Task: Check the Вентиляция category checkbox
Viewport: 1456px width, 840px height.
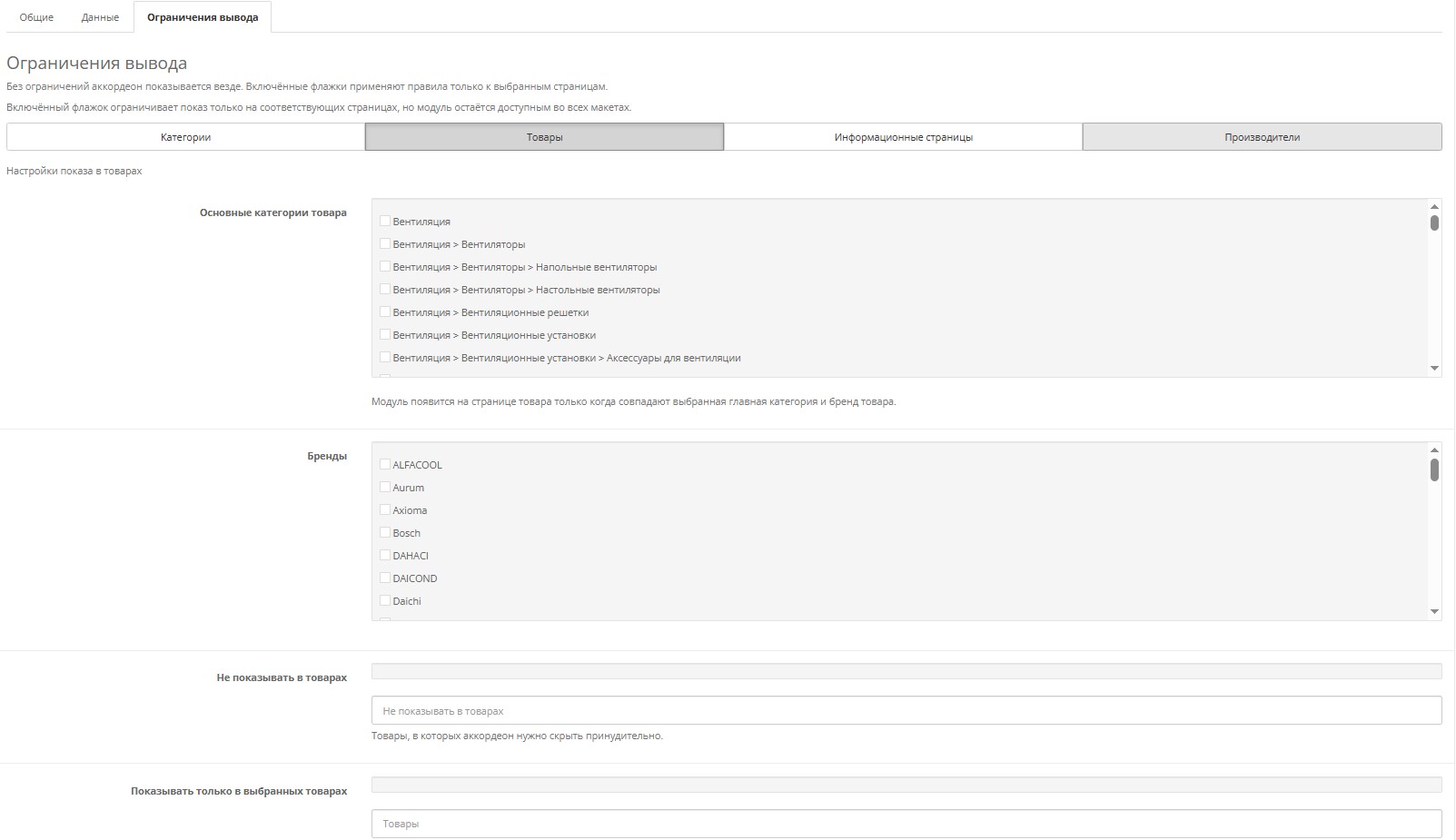Action: click(x=385, y=222)
